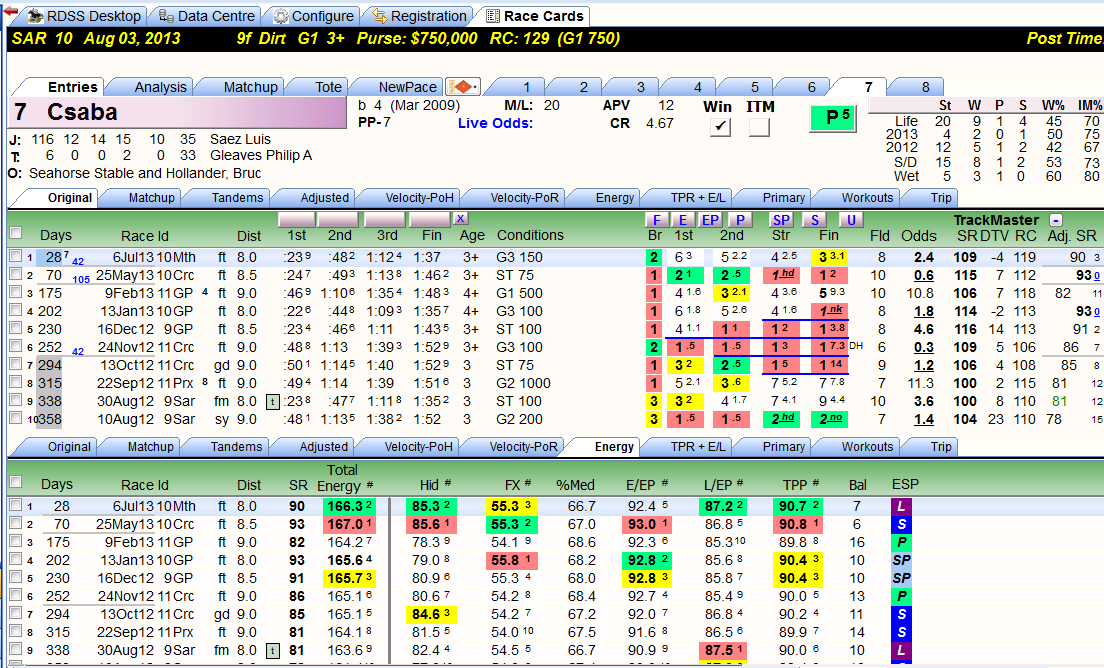Image resolution: width=1104 pixels, height=668 pixels.
Task: Click the underlined 0.6 odds value
Action: pos(924,275)
